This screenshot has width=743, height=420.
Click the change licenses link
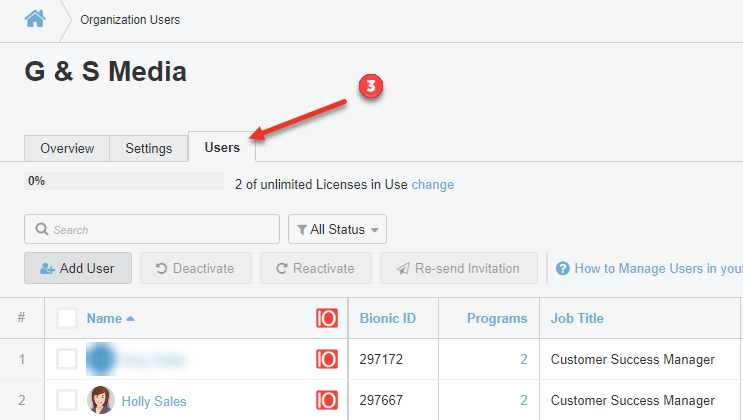pos(433,184)
